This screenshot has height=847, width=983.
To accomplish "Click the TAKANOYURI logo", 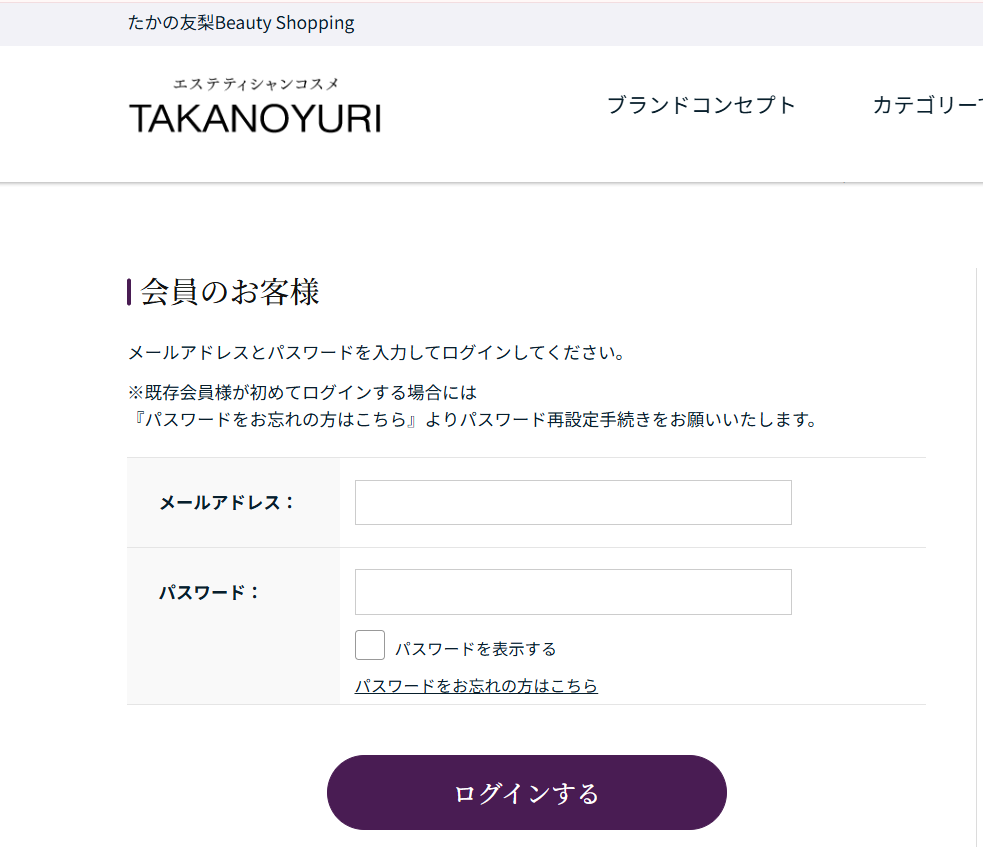I will [255, 118].
